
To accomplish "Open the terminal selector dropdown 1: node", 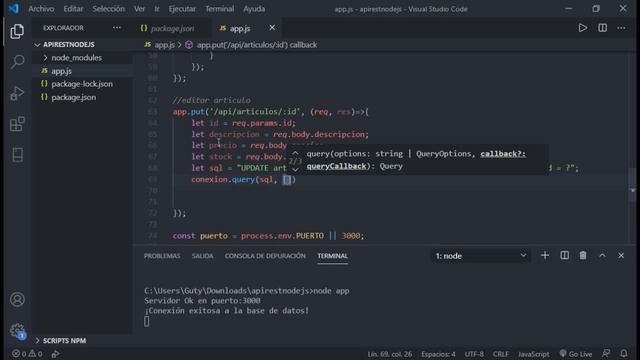I will pos(481,256).
